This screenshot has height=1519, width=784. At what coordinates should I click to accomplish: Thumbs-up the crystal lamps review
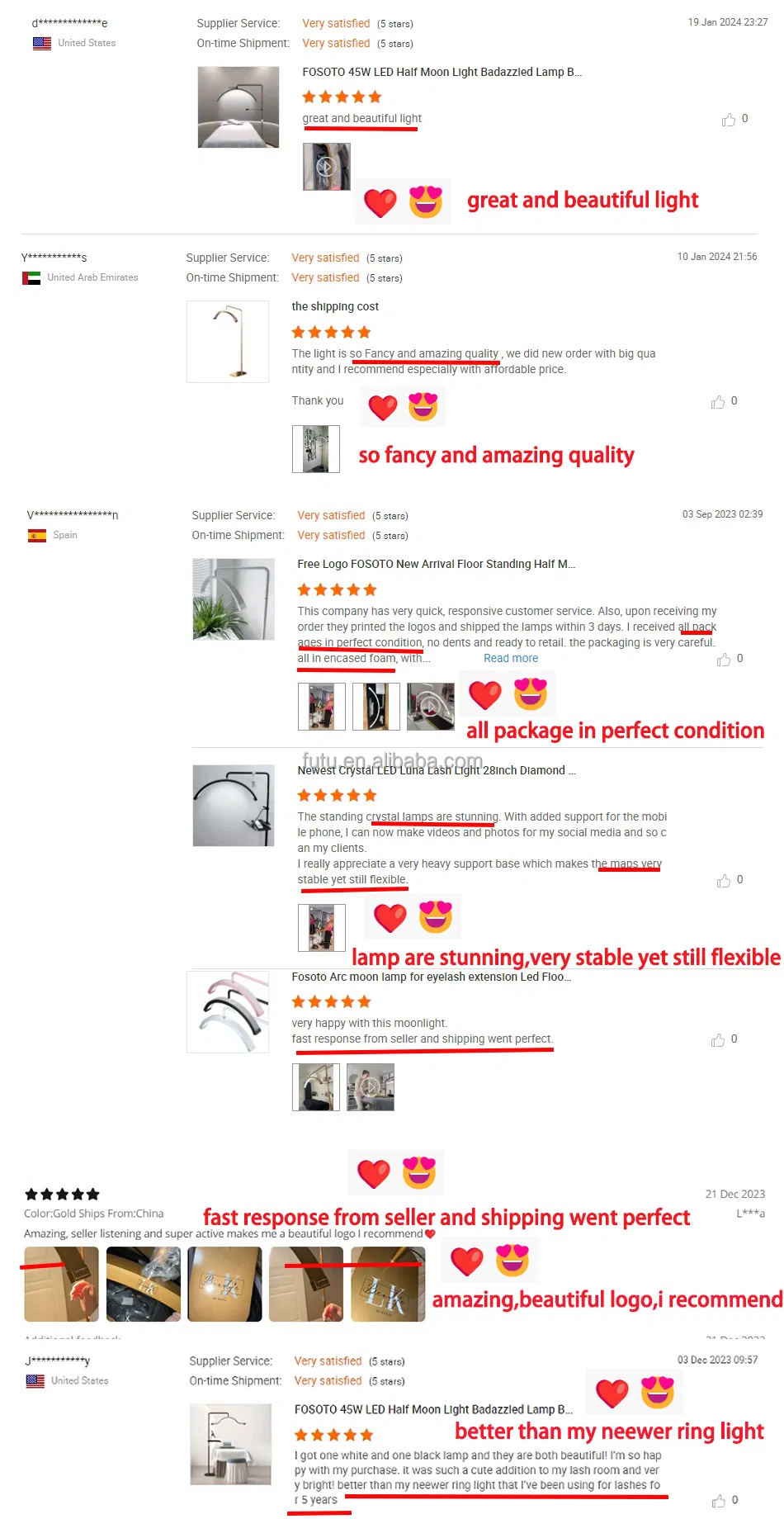(724, 881)
